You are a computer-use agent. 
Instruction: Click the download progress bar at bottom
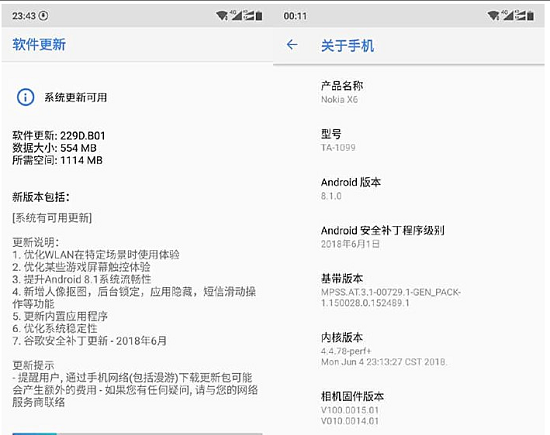(138, 434)
